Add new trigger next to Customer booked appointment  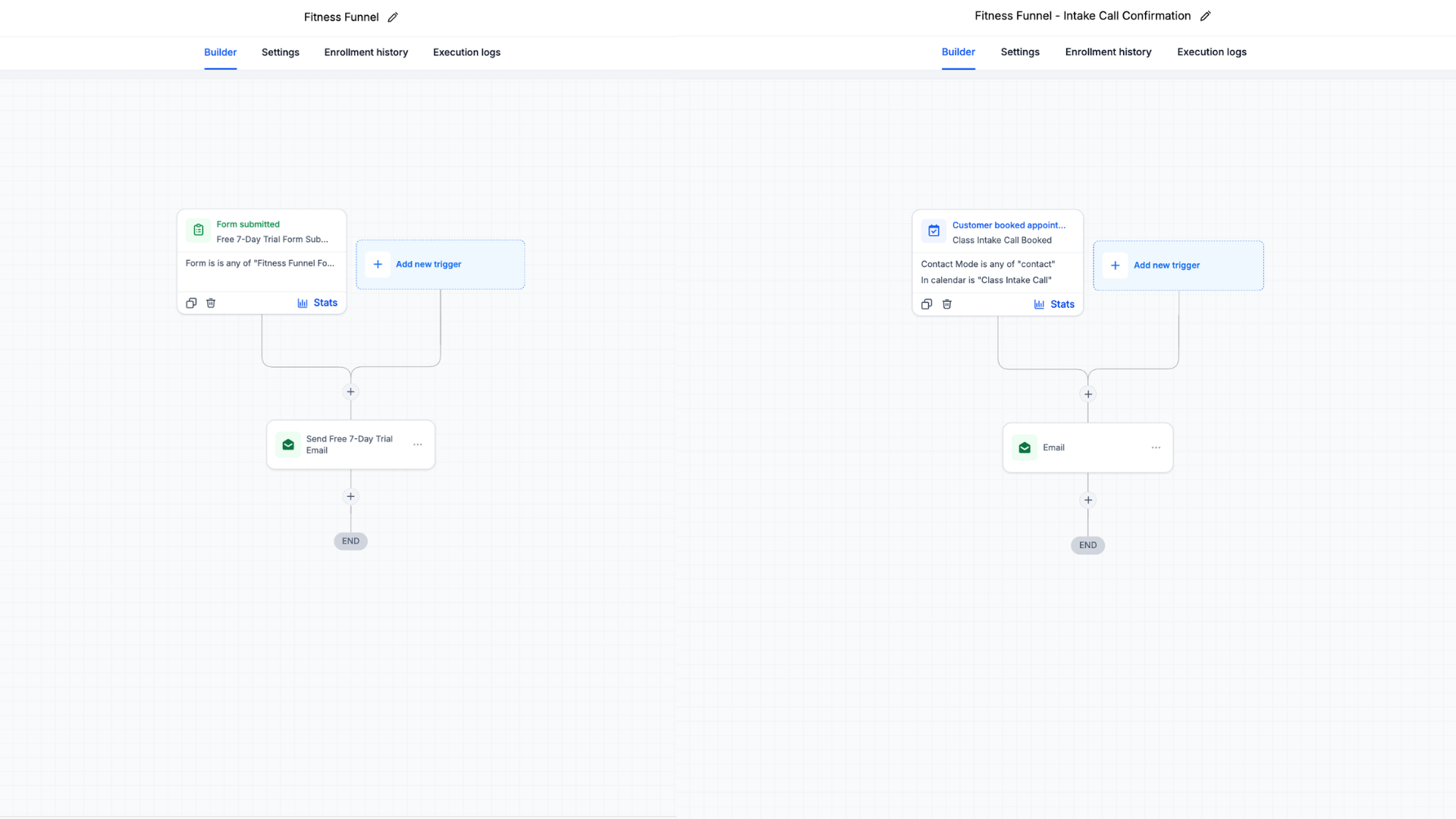(1178, 265)
